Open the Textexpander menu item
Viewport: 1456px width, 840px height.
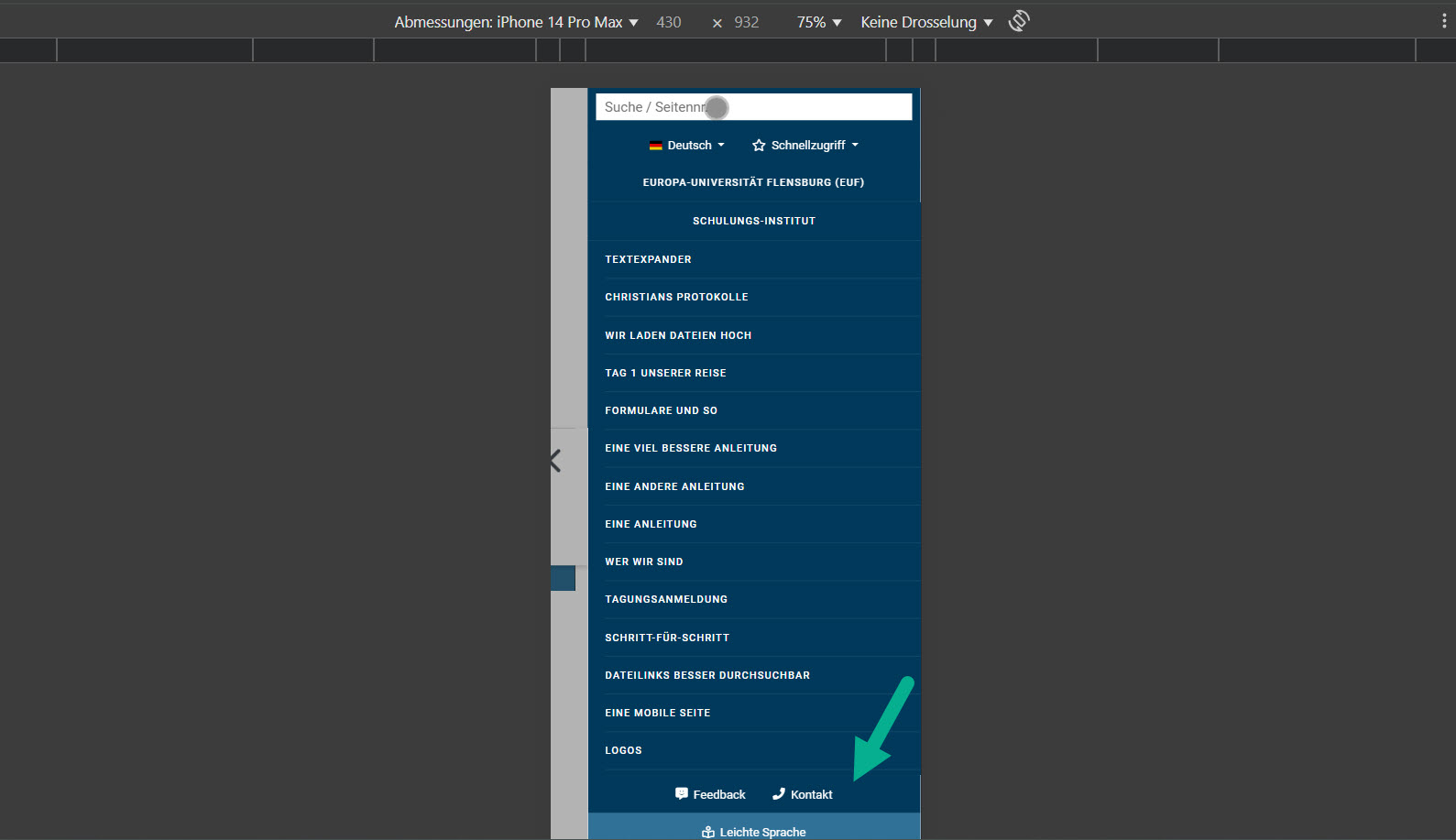(648, 259)
